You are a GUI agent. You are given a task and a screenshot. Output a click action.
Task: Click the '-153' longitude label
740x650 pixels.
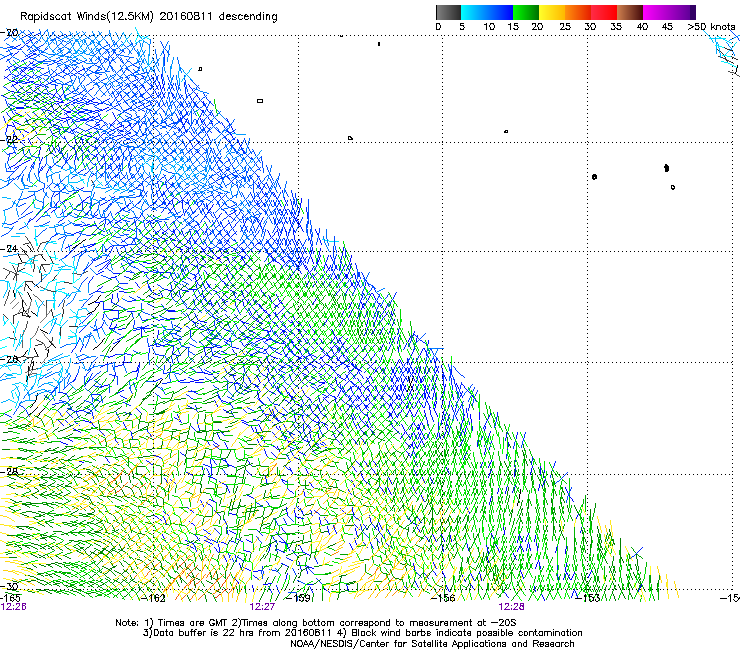tap(588, 598)
